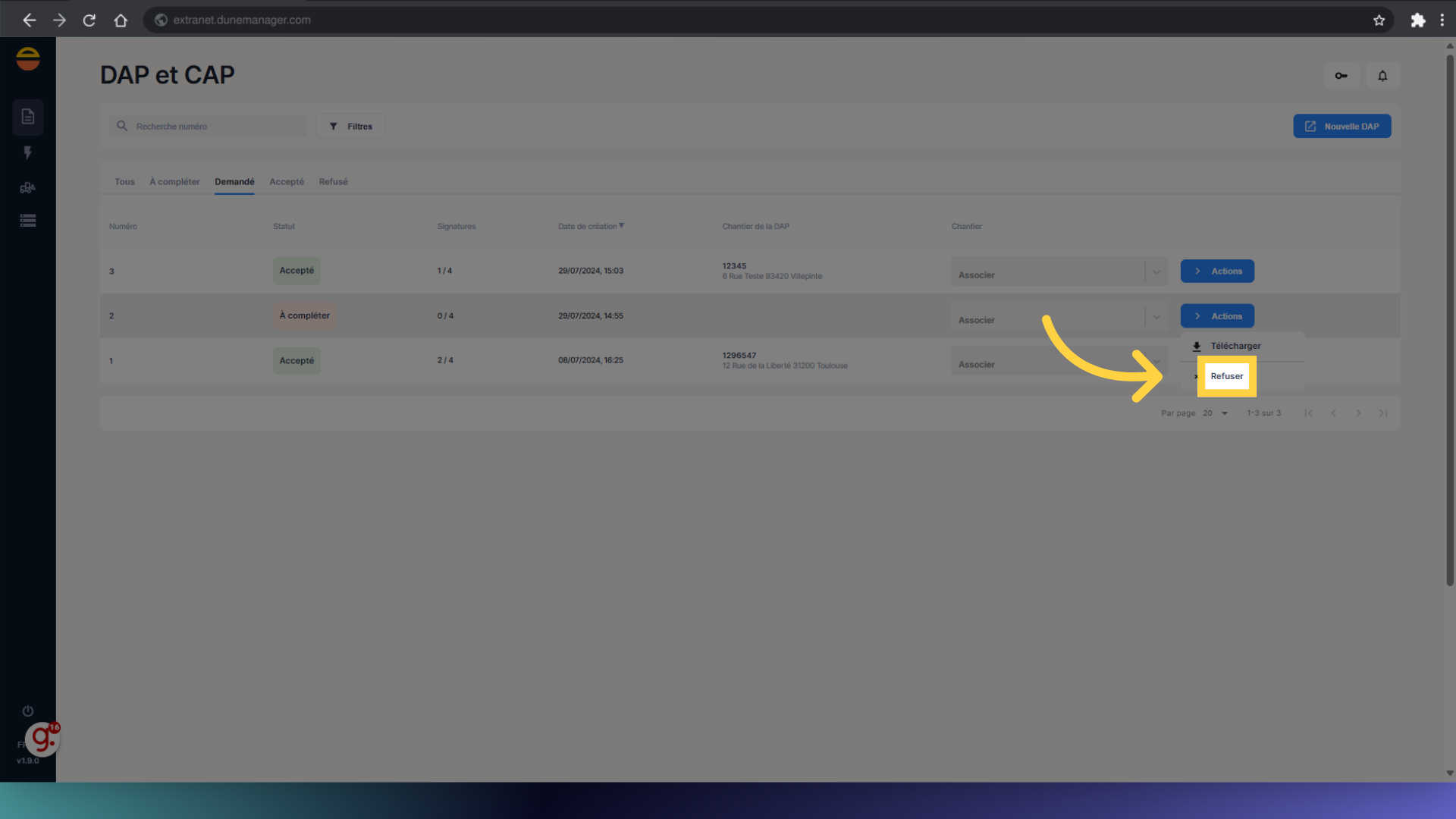
Task: Expand Associer dropdown for row 3
Action: (1156, 271)
